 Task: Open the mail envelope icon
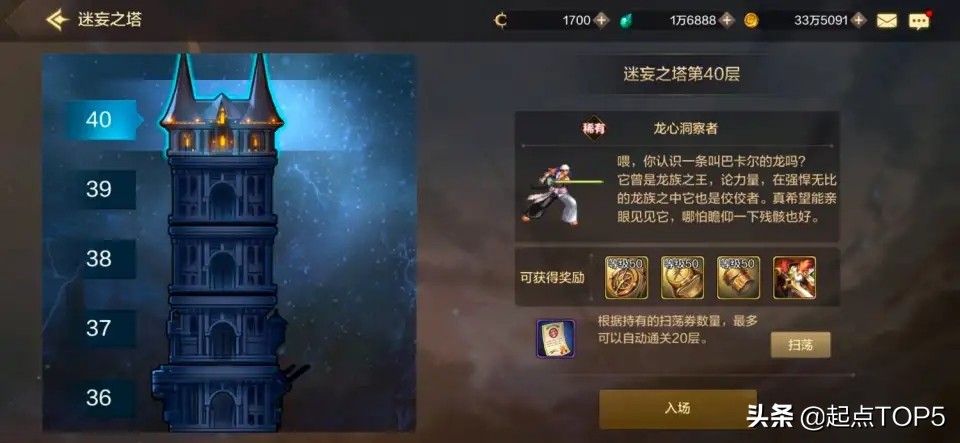tap(887, 21)
